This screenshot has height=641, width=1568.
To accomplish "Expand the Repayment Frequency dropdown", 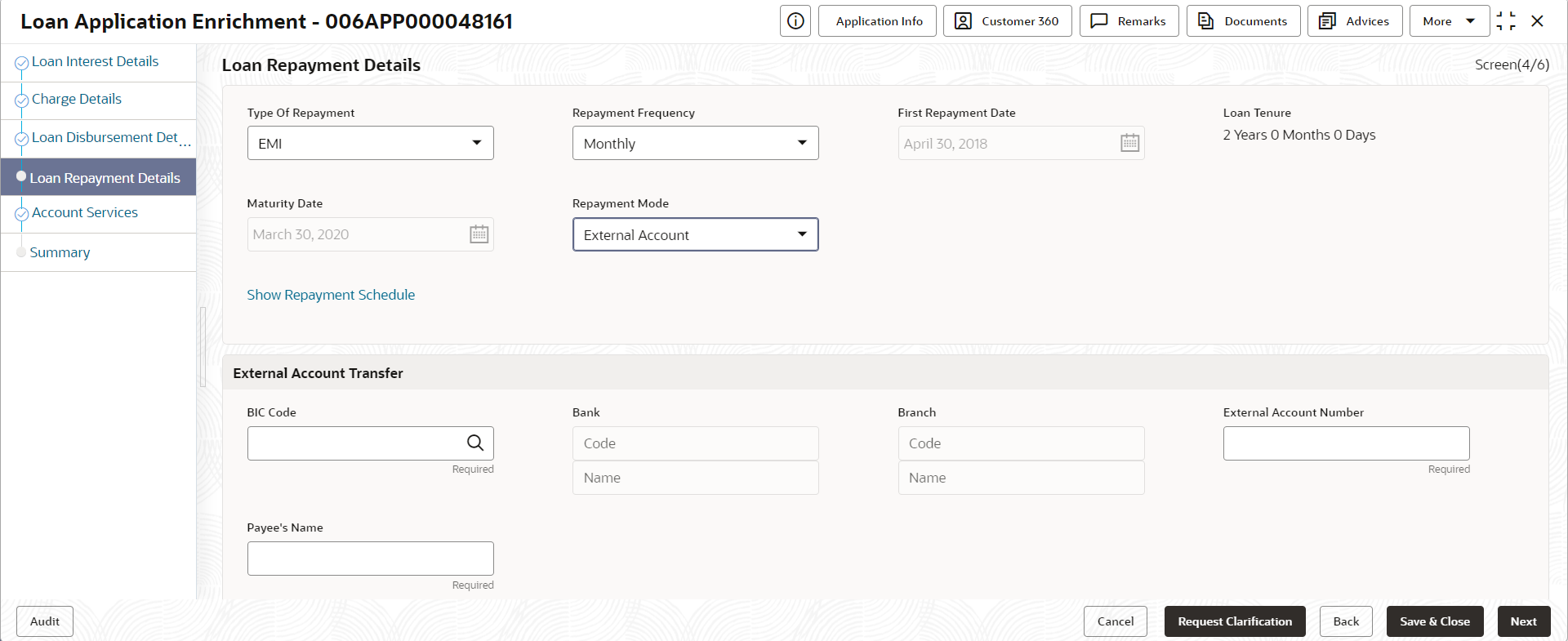I will pyautogui.click(x=695, y=143).
